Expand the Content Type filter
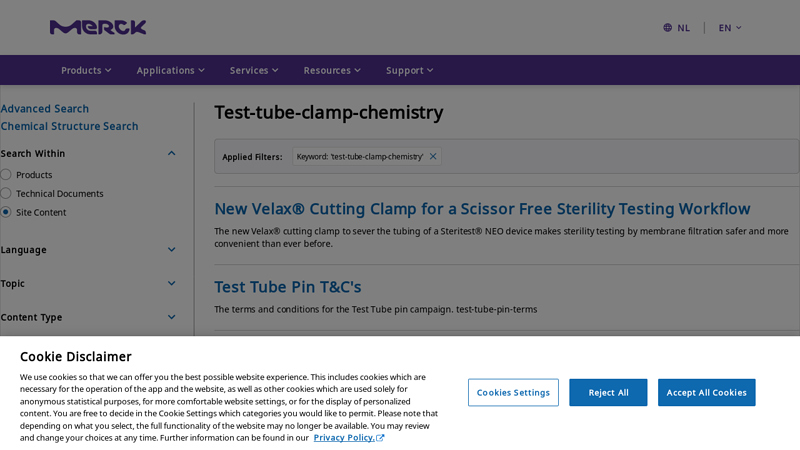The image size is (800, 450). pyautogui.click(x=171, y=318)
